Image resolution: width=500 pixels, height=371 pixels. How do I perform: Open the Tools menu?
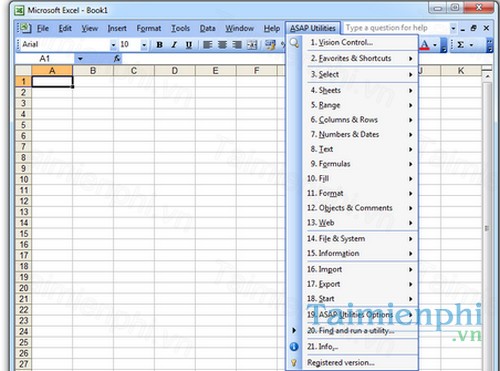click(180, 28)
